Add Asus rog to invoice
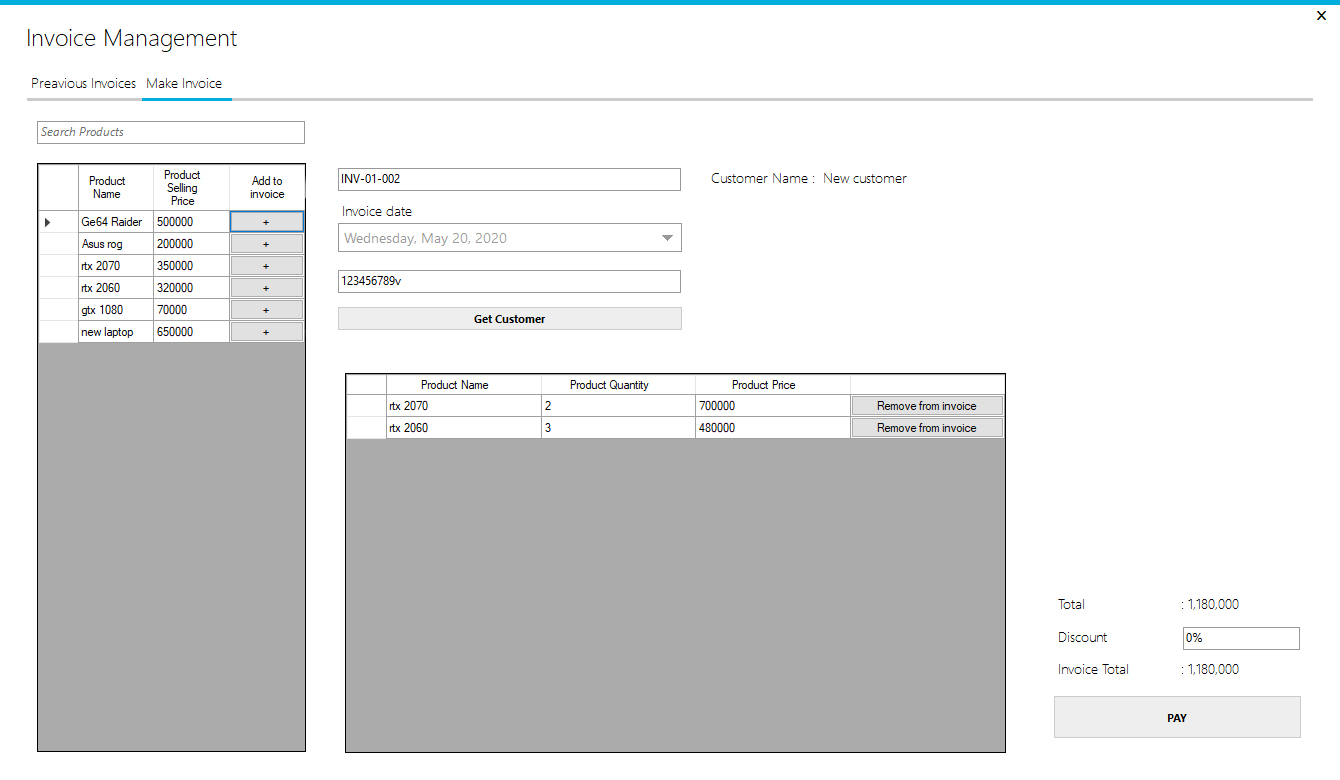Screen dimensions: 1340x780 [266, 244]
